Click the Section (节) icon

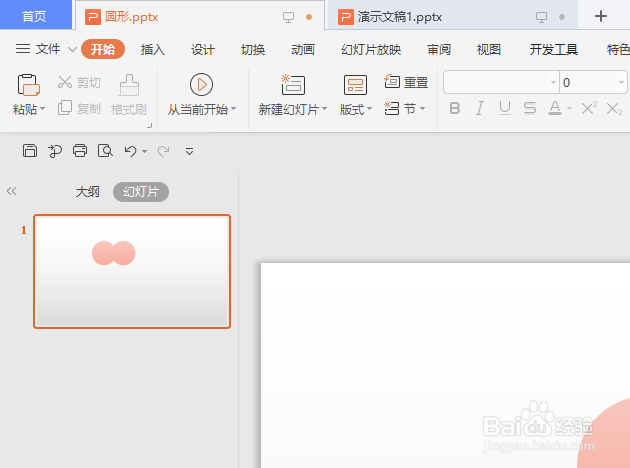(392, 108)
